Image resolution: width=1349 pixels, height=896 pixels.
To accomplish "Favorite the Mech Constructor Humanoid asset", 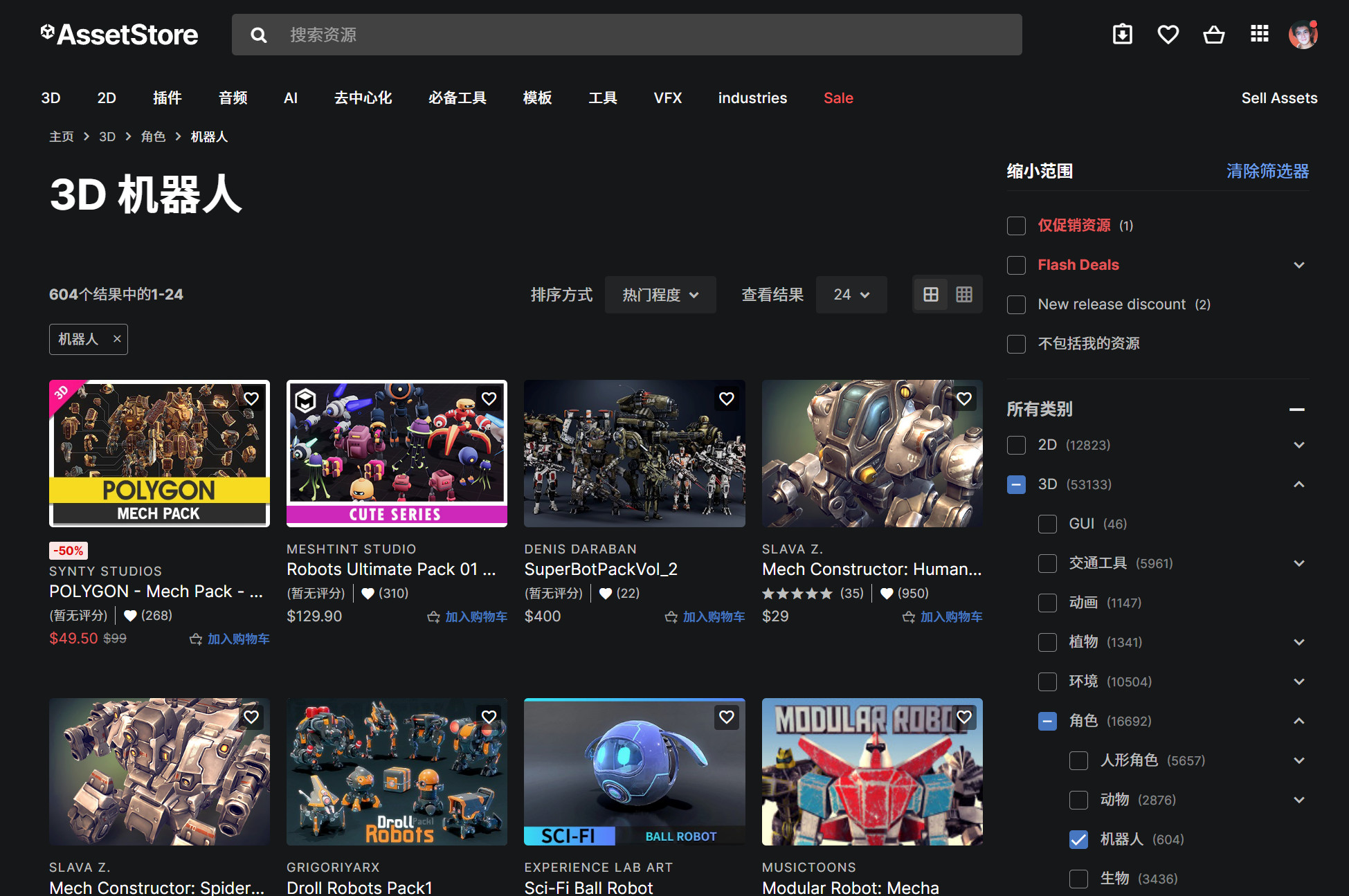I will 964,399.
